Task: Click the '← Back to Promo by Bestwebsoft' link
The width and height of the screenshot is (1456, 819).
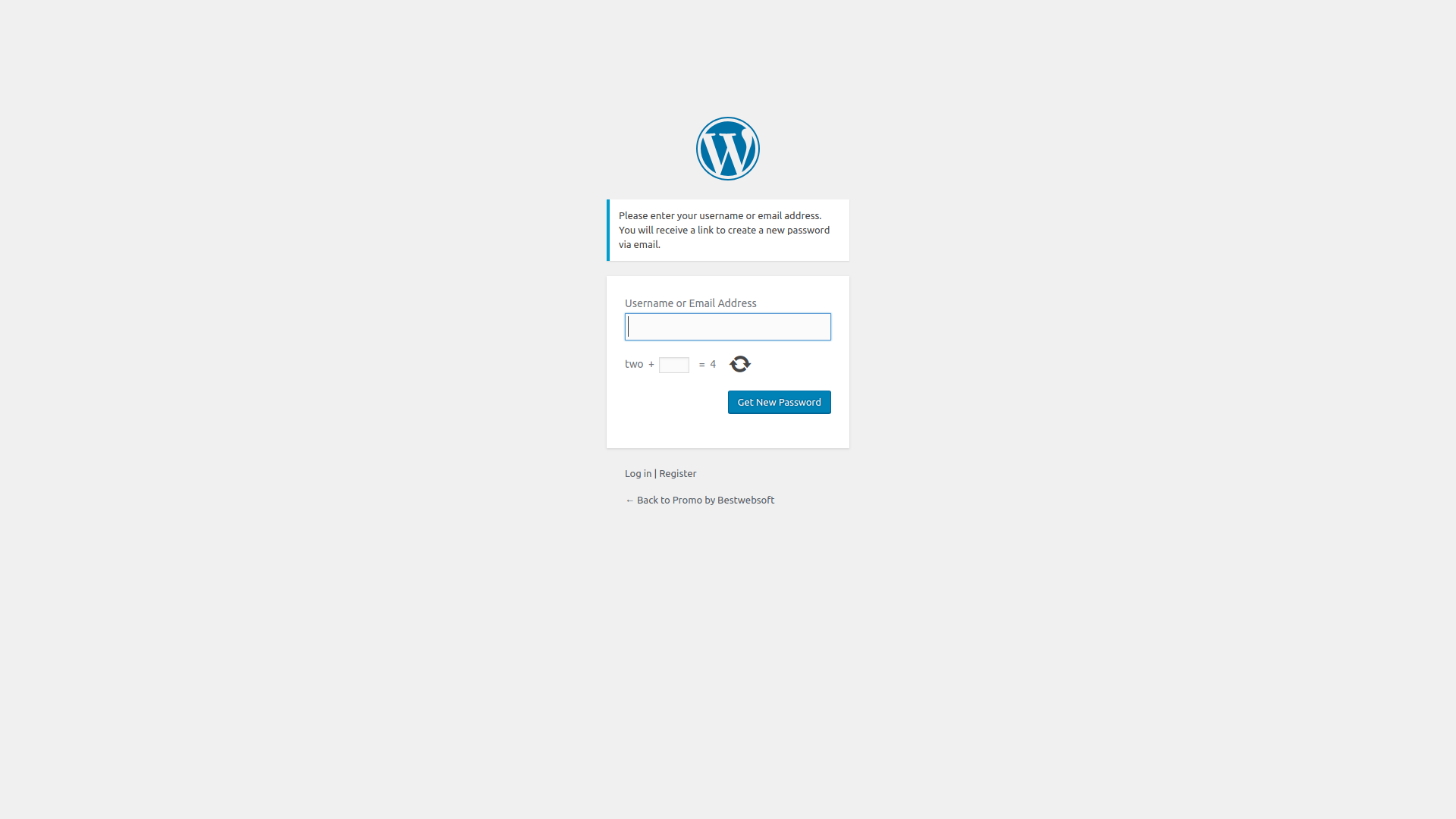Action: [x=699, y=500]
